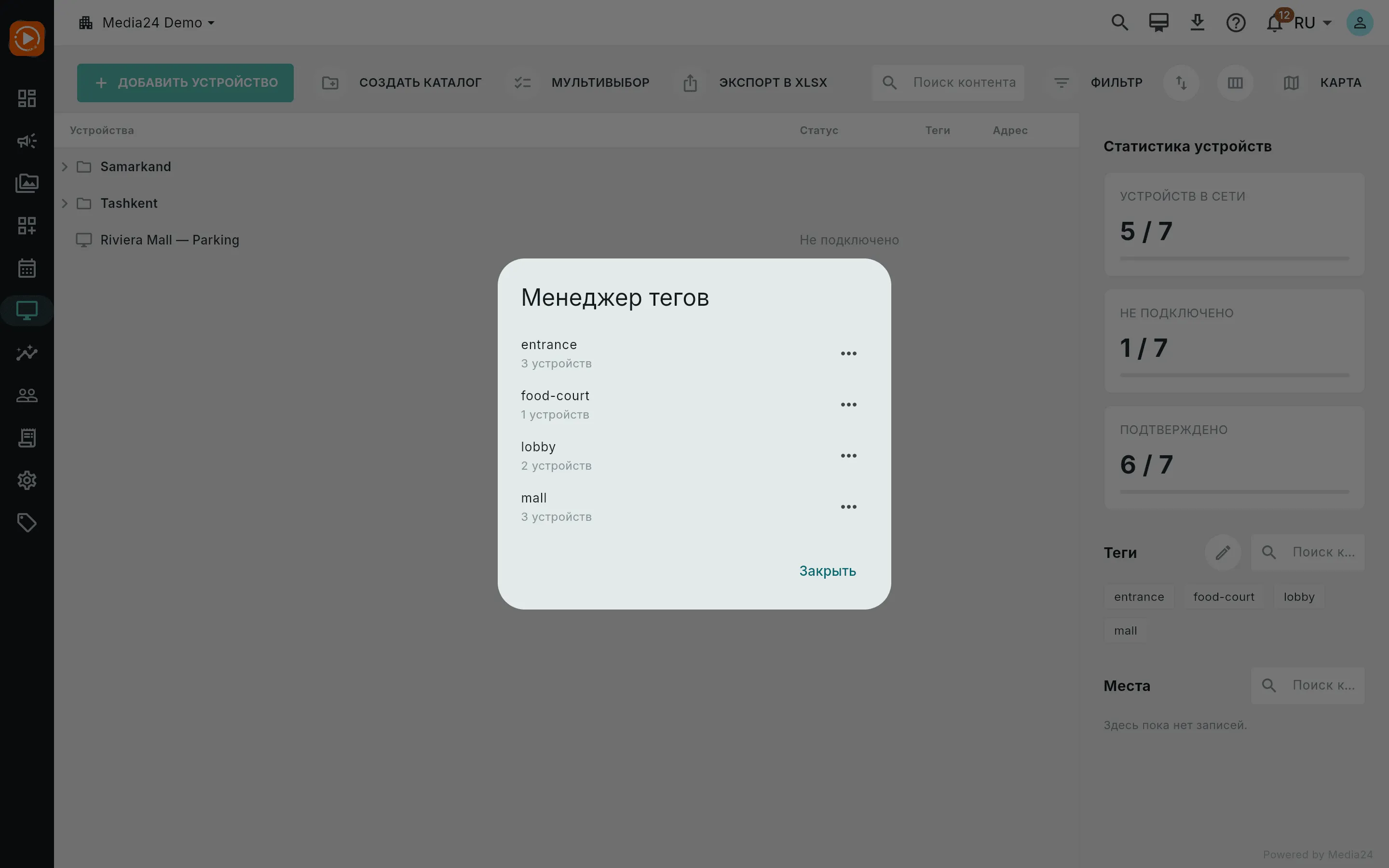Edit tags with the pencil icon
This screenshot has height=868, width=1389.
pyautogui.click(x=1223, y=552)
